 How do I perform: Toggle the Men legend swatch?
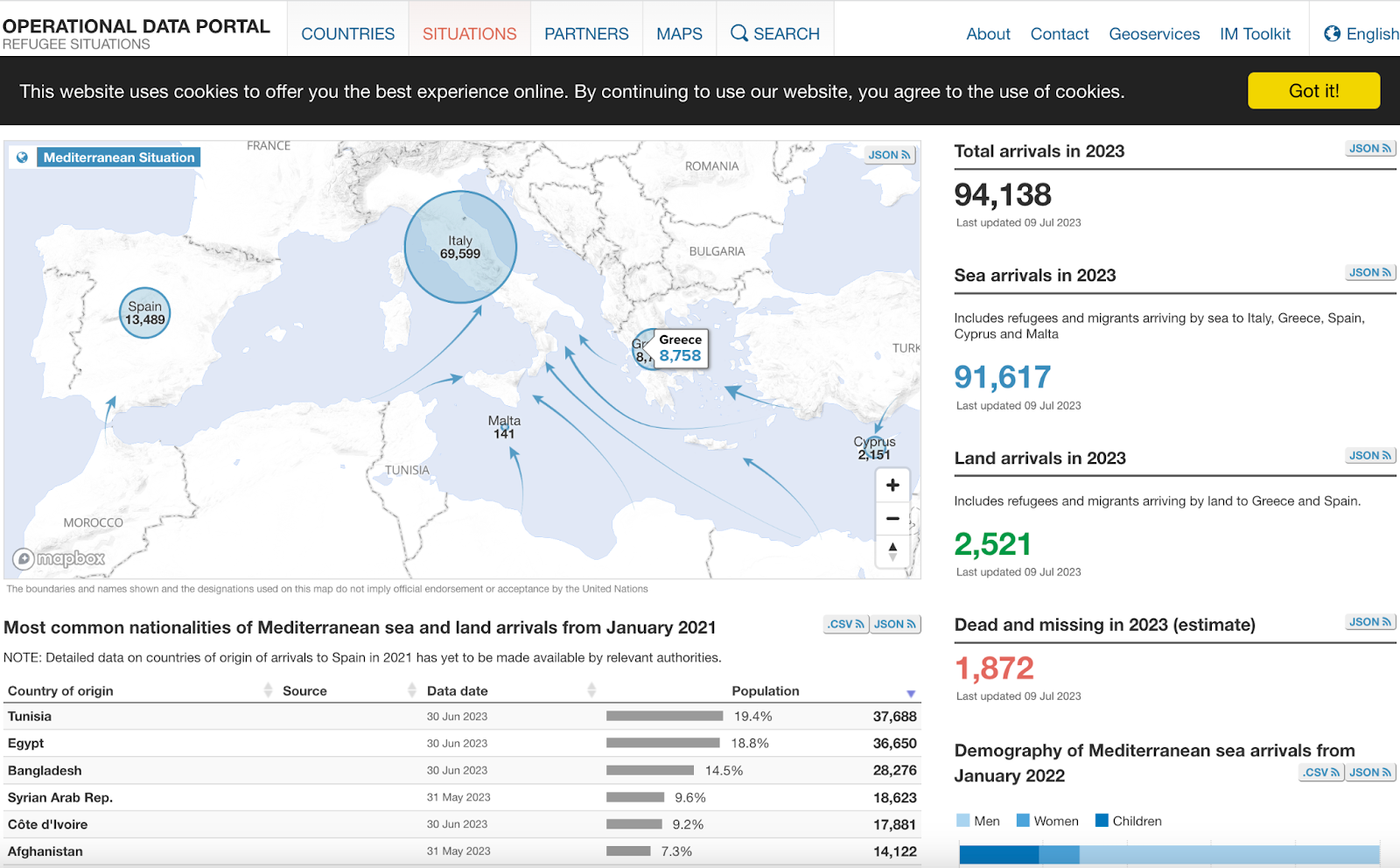[x=963, y=821]
